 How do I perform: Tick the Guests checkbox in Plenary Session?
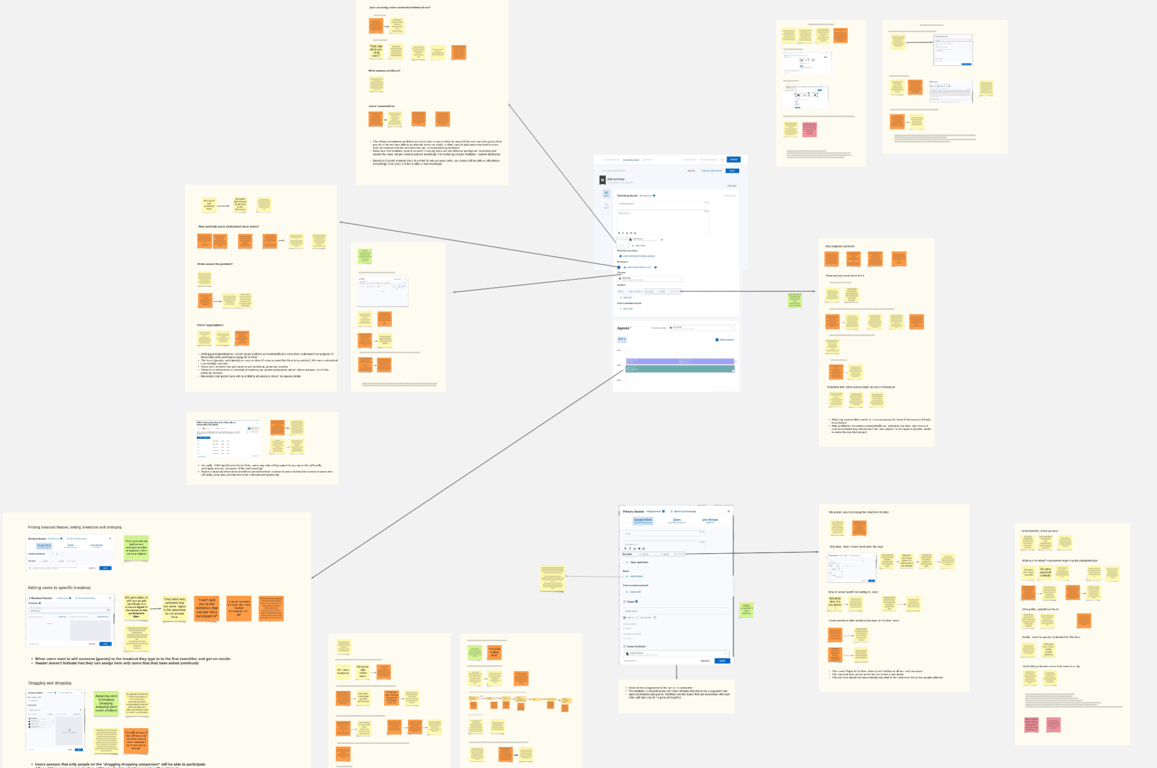tap(625, 601)
